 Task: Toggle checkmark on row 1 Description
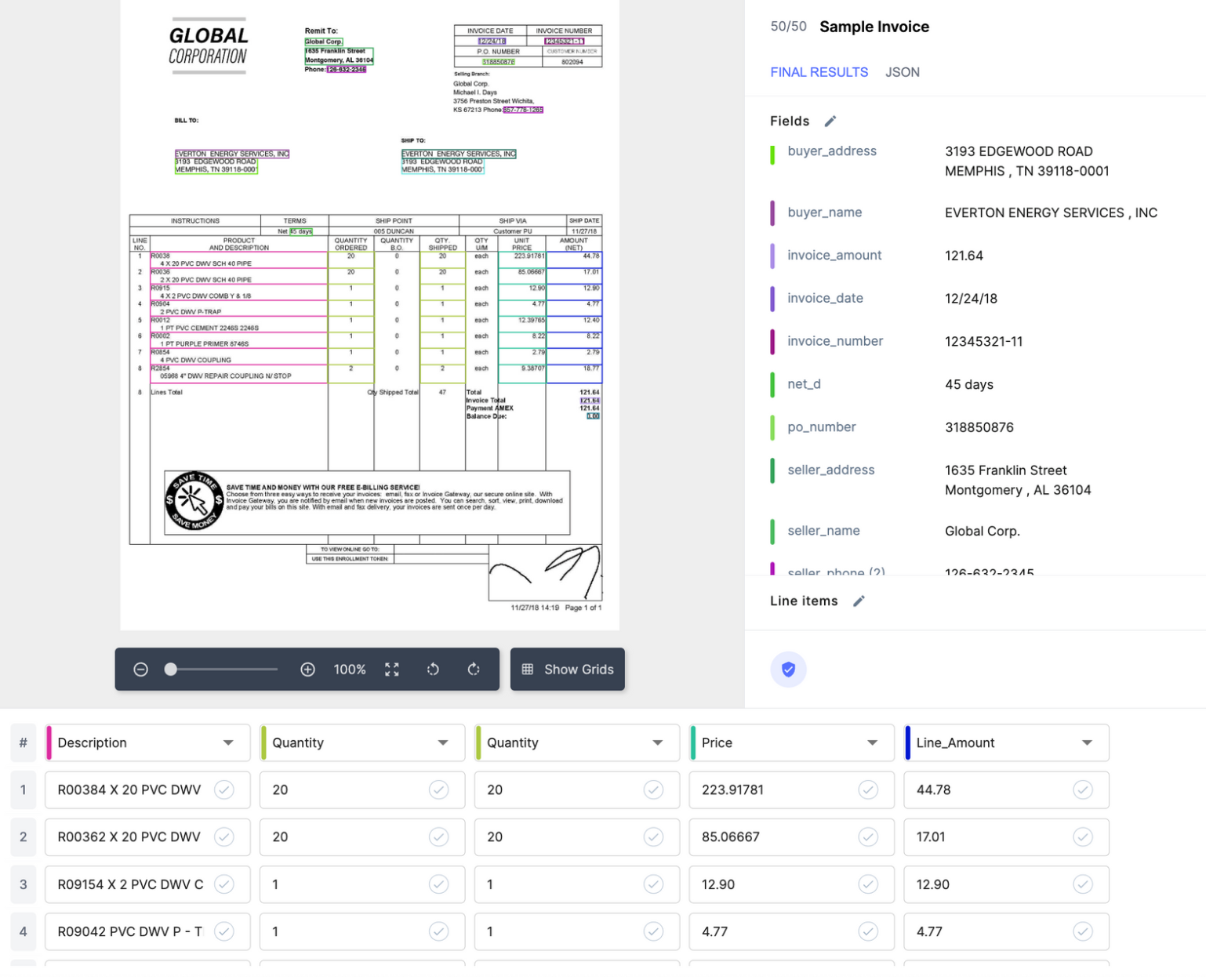click(x=224, y=789)
